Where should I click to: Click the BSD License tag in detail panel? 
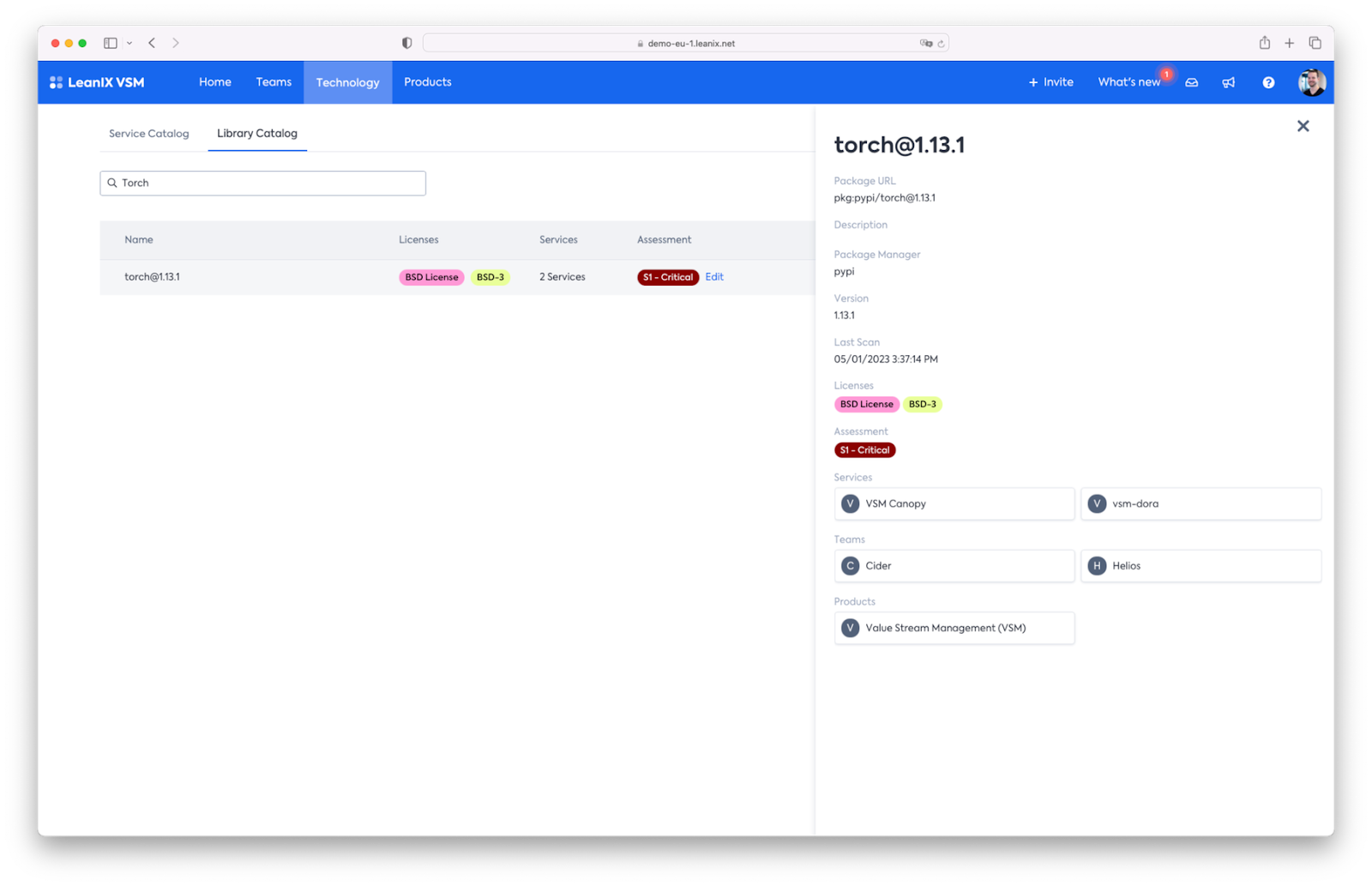tap(866, 404)
